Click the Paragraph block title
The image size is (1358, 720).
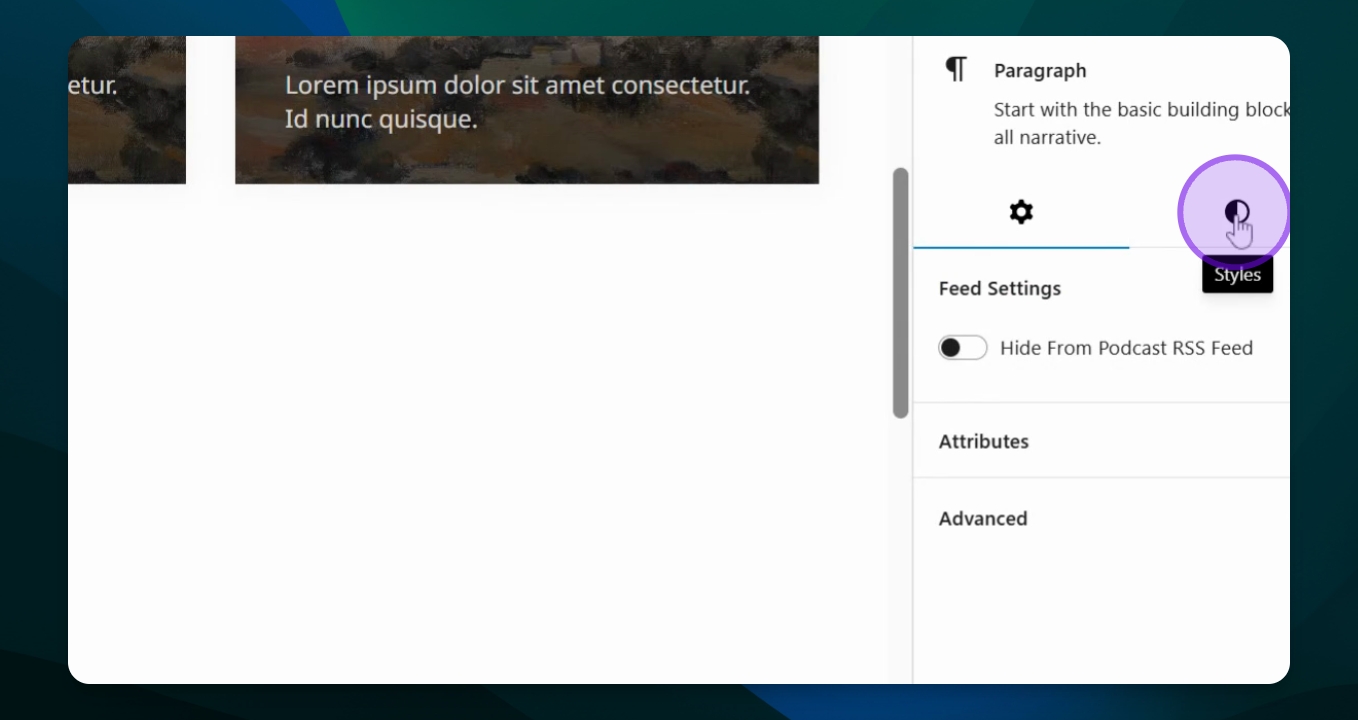[x=1040, y=71]
